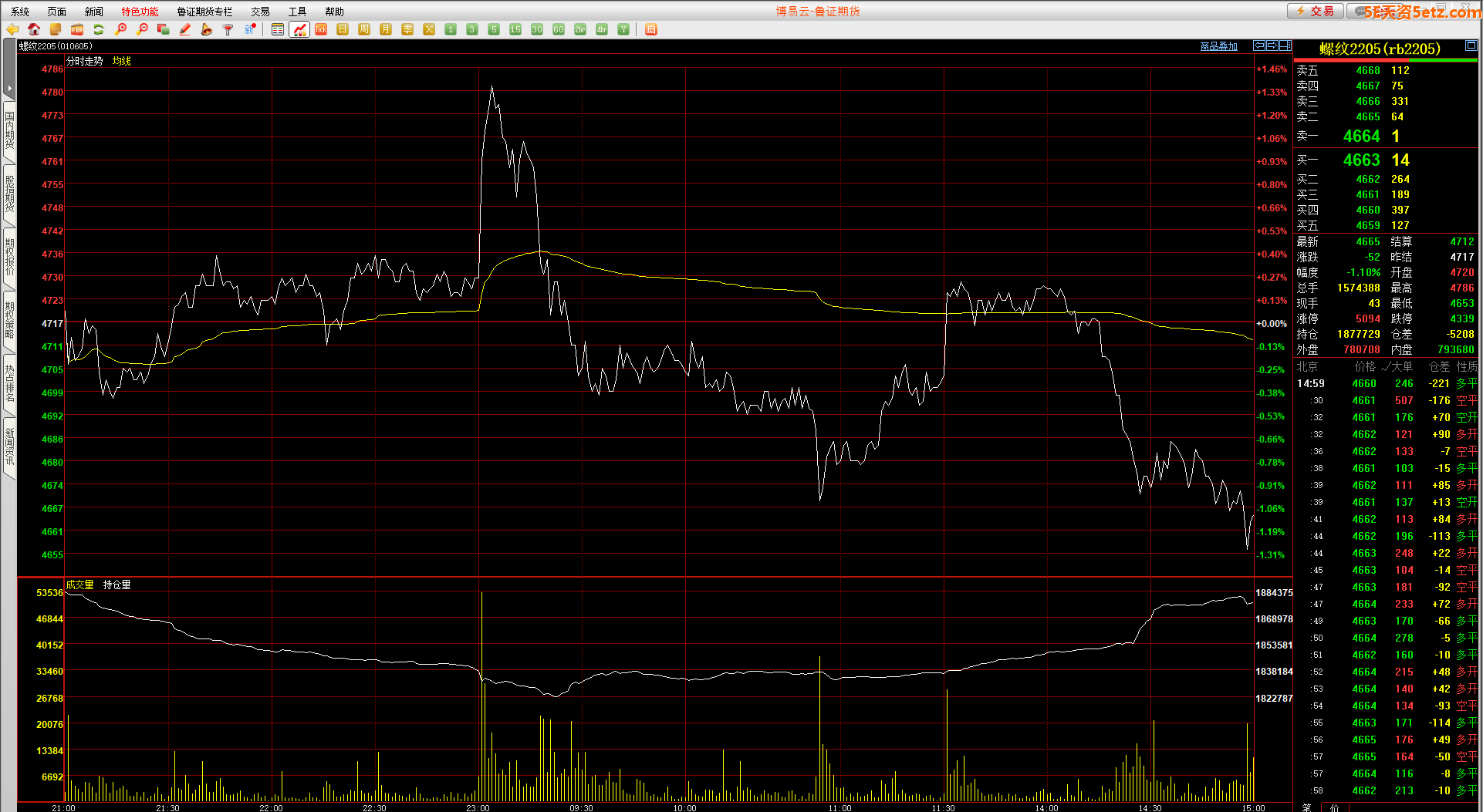Image resolution: width=1483 pixels, height=812 pixels.
Task: Open the 国内期货 side tab
Action: click(9, 130)
